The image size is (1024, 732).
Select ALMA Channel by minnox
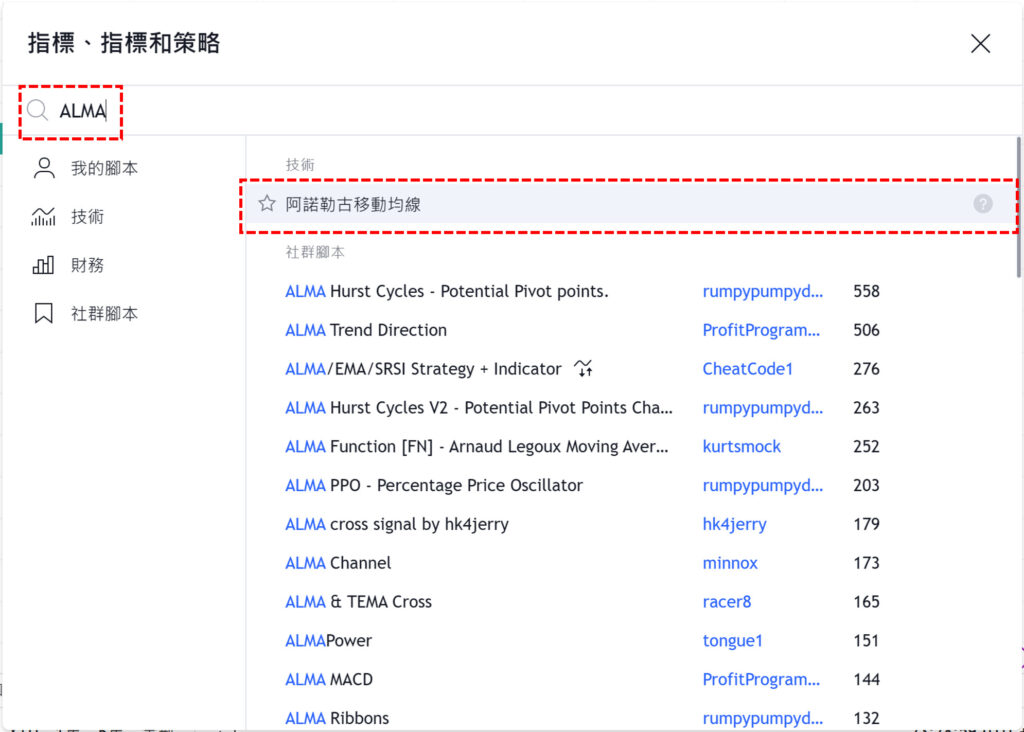tap(338, 563)
